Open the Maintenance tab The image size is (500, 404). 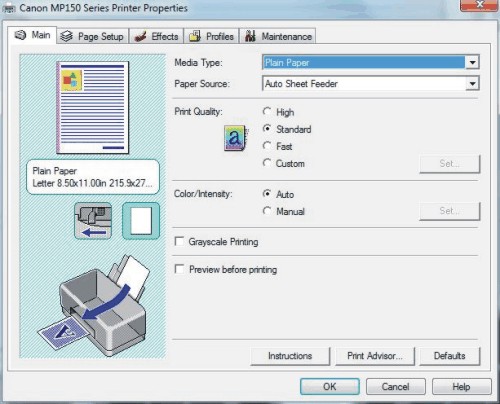tap(278, 36)
